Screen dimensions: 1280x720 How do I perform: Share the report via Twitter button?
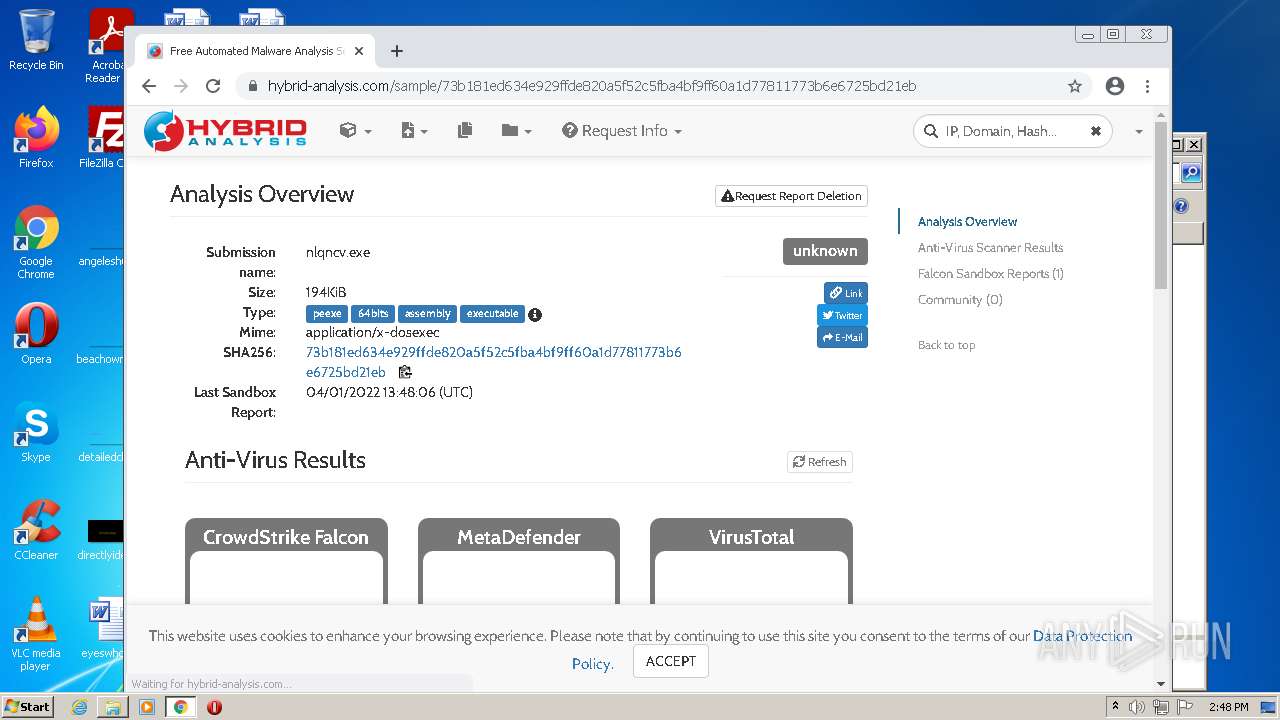[842, 315]
